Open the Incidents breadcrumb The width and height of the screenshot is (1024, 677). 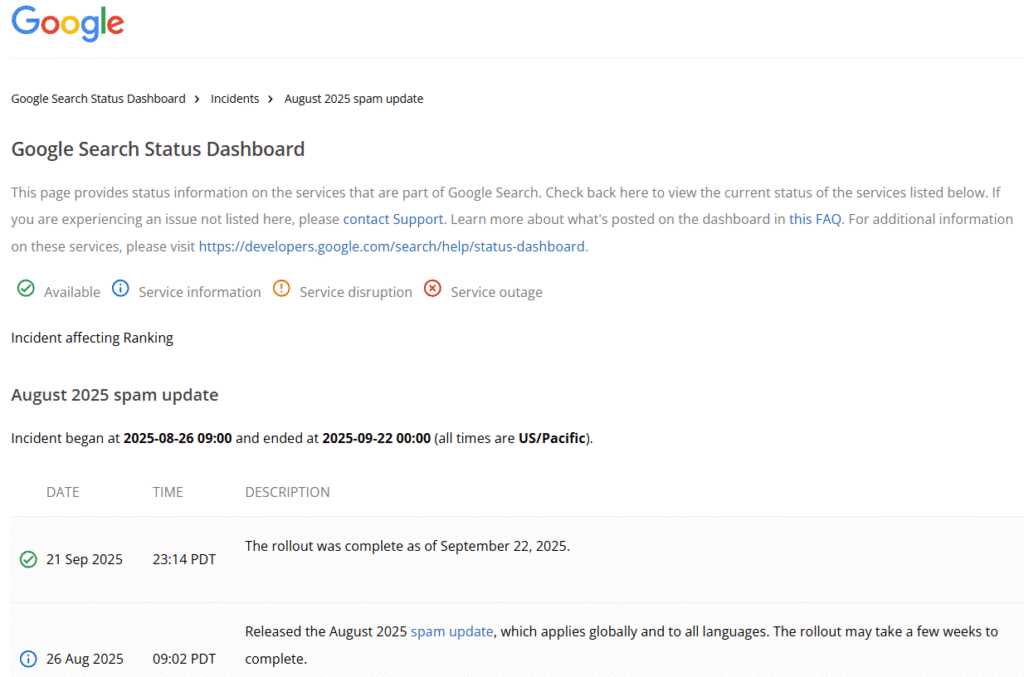point(234,99)
